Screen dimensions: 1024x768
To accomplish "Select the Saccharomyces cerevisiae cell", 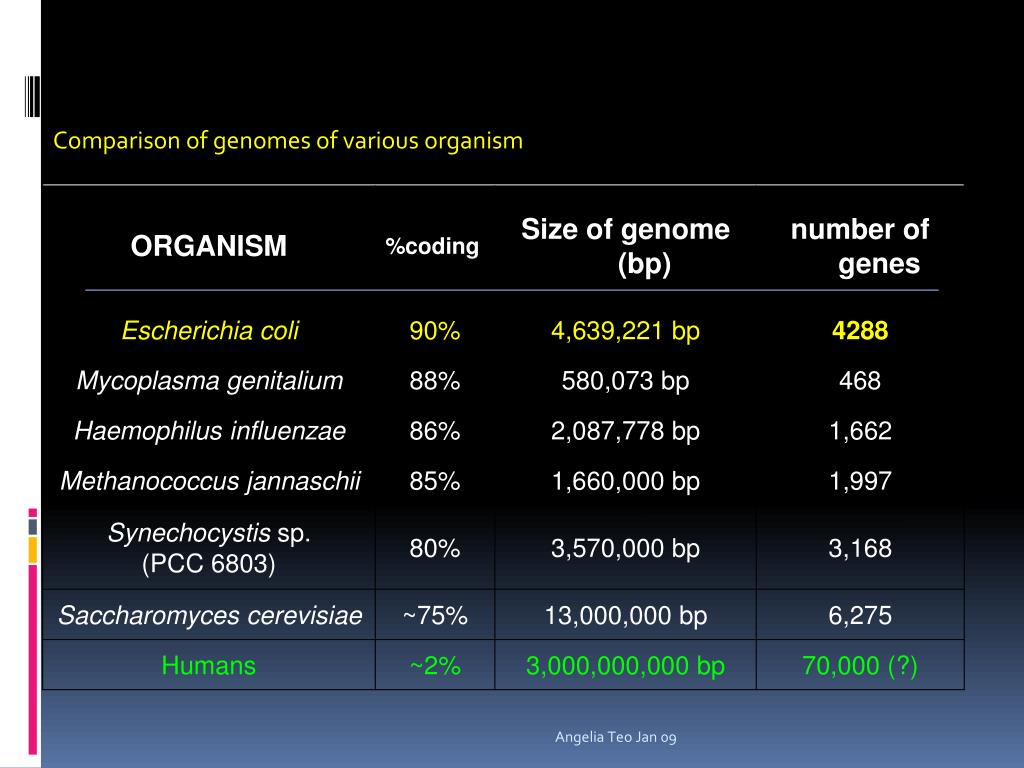I will tap(210, 616).
